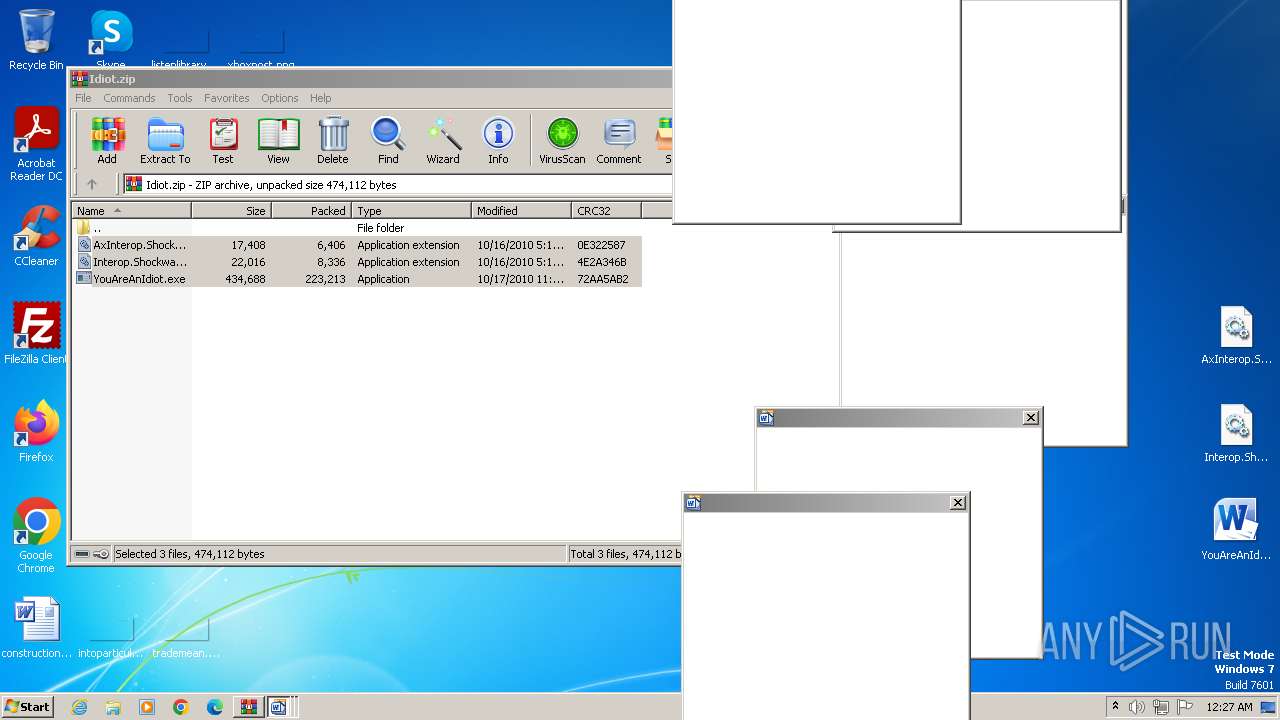1280x720 pixels.
Task: Sort by Type column header
Action: 412,211
